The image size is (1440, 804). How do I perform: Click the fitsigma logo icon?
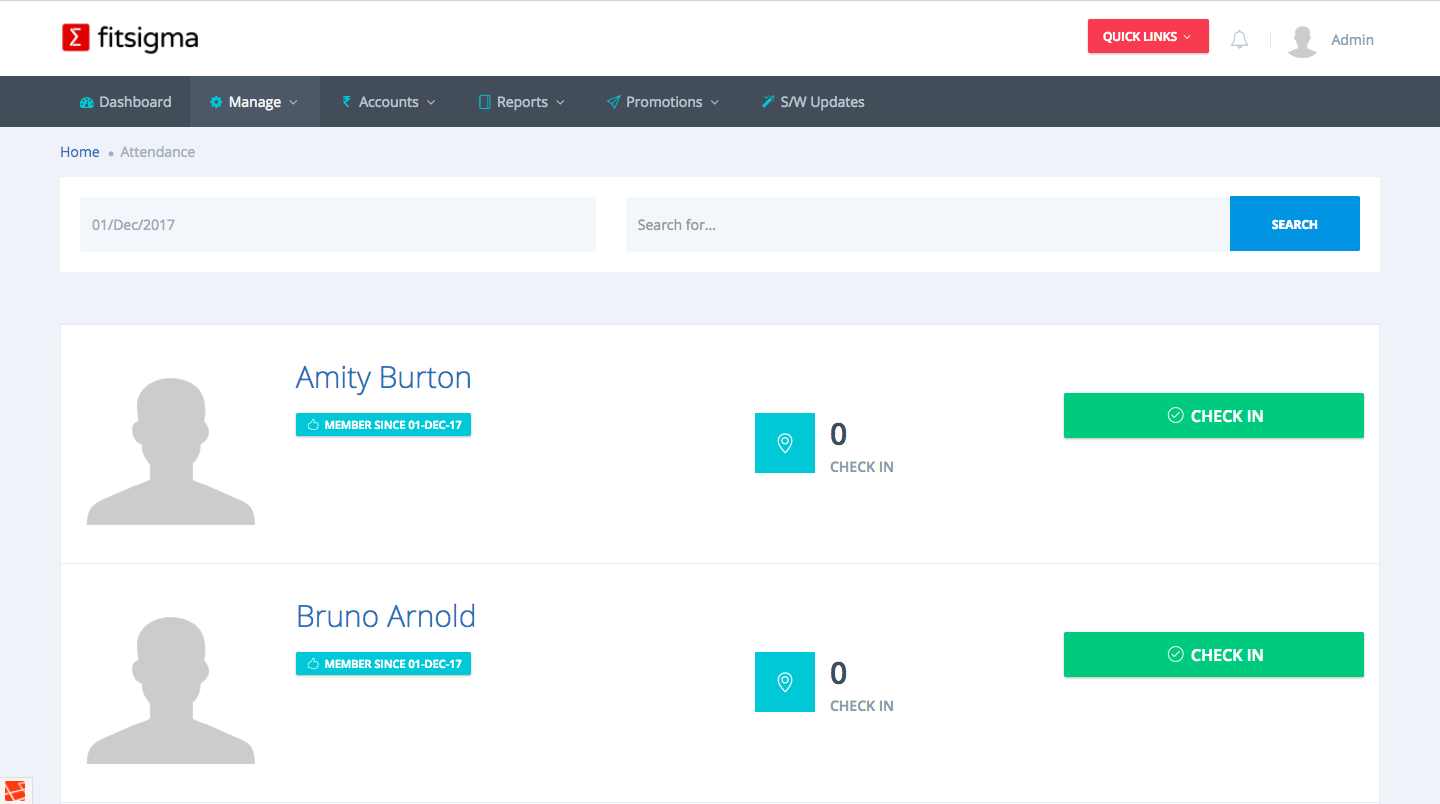click(x=76, y=38)
